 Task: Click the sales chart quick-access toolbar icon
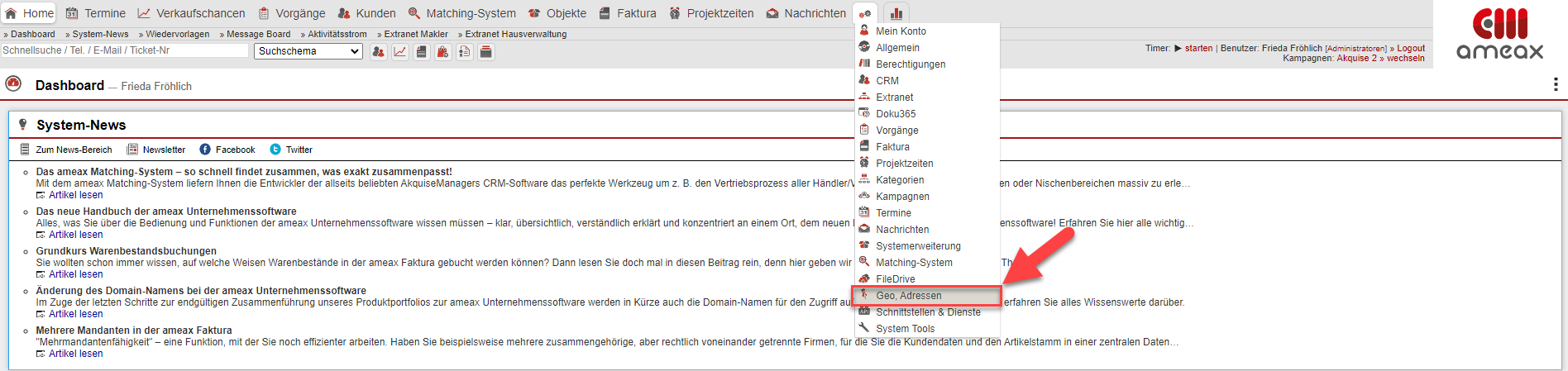pos(399,52)
